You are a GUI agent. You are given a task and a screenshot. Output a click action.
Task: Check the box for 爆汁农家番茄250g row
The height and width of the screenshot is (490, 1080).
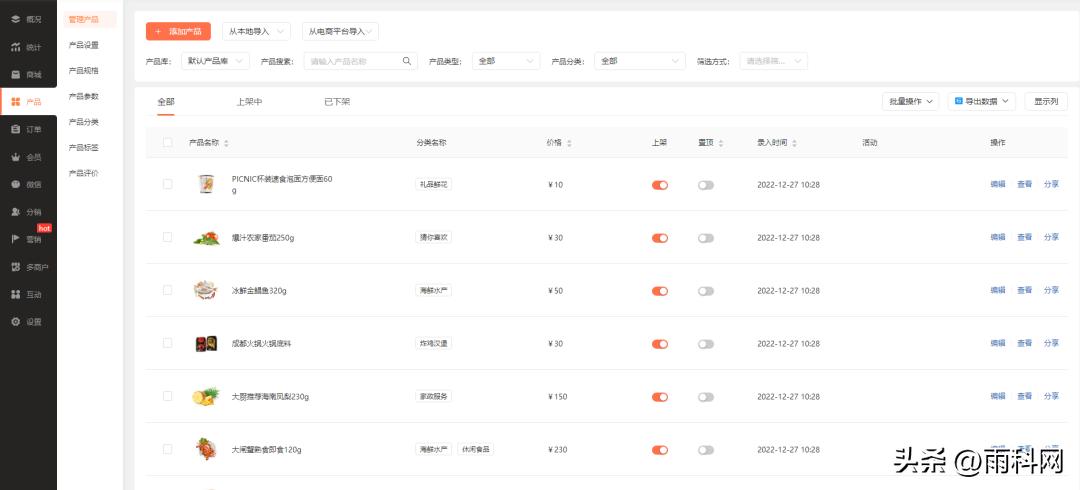coord(167,237)
